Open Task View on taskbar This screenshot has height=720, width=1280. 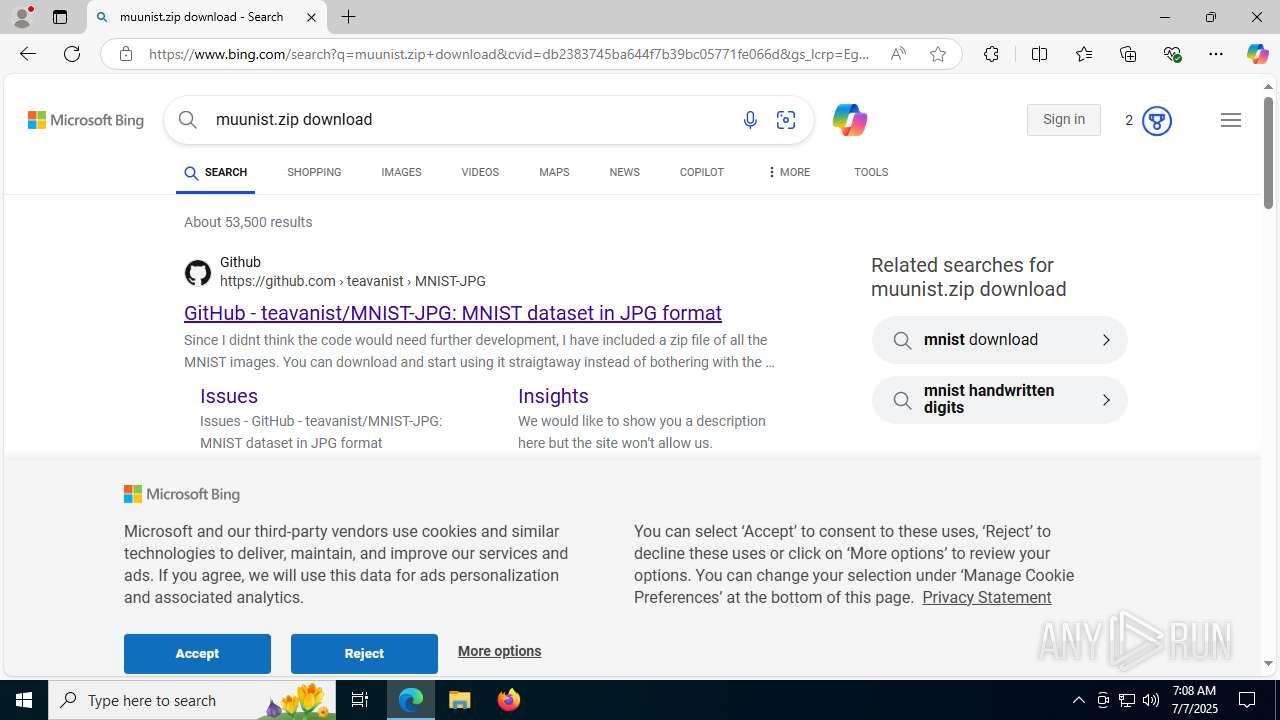(x=360, y=700)
